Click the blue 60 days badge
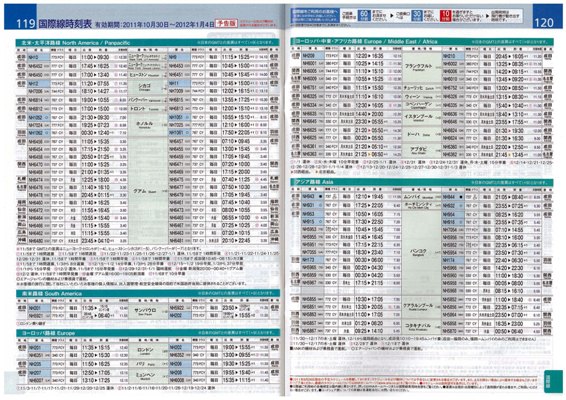The image size is (566, 400). [363, 16]
